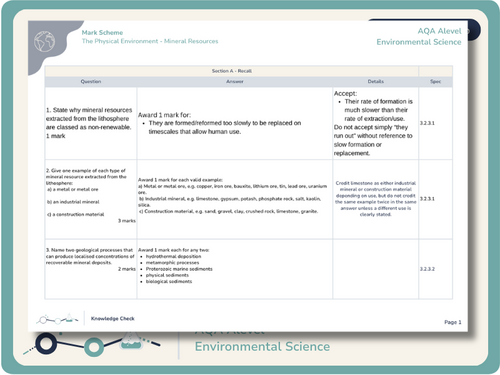Select "2. Give one example of each type" question
The width and height of the screenshot is (500, 375).
(86, 177)
